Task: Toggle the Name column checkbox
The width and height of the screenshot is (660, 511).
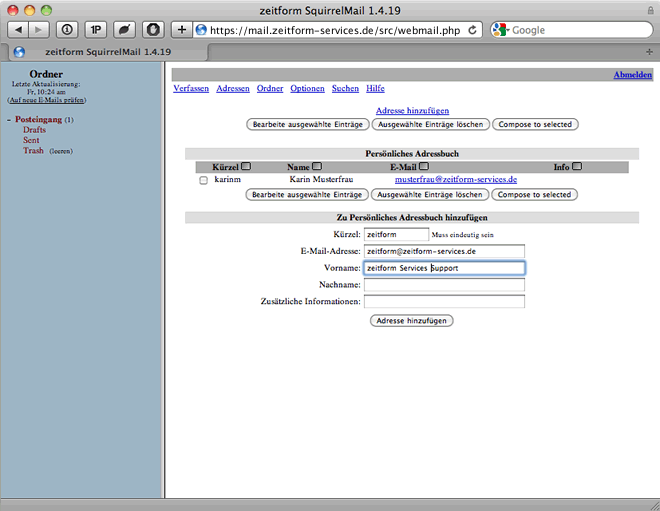Action: pos(317,166)
